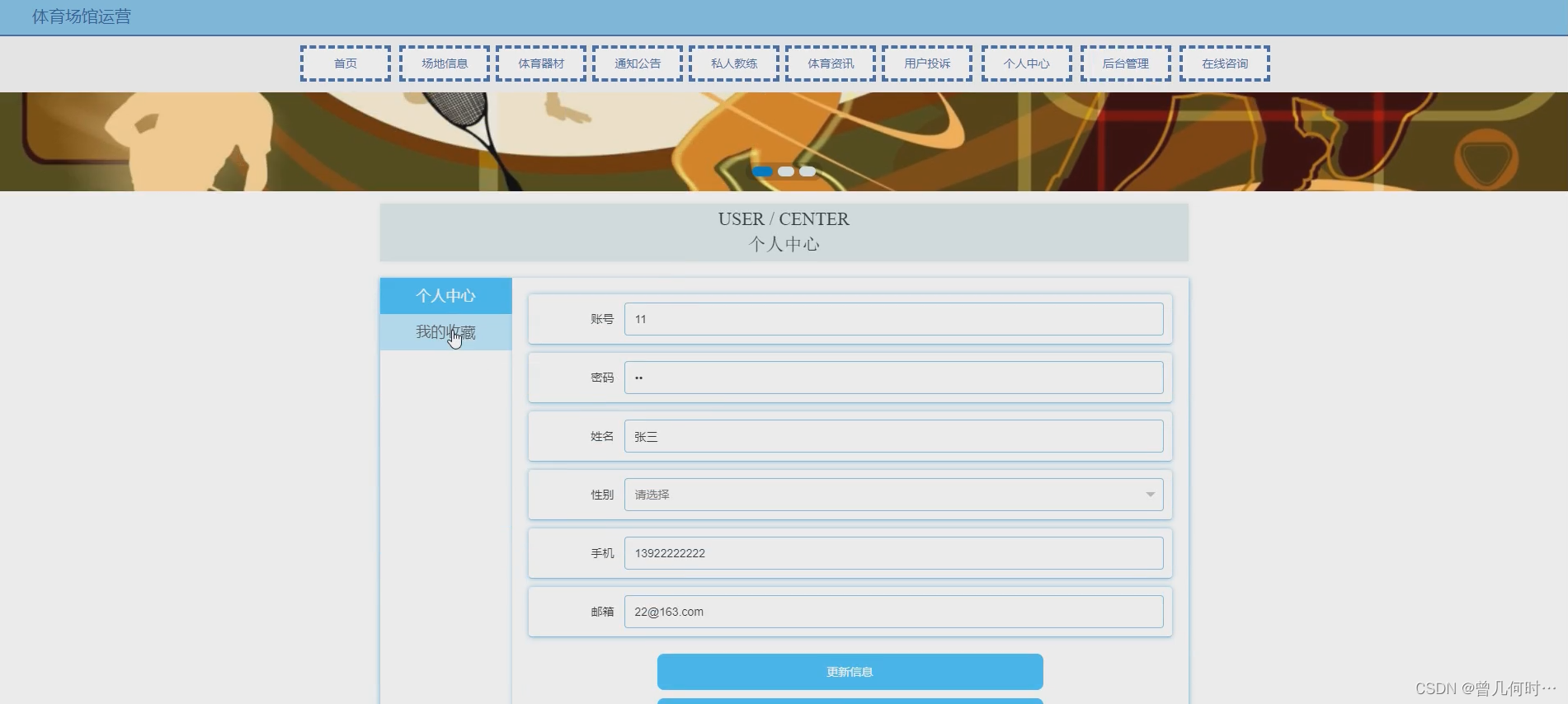Image resolution: width=1568 pixels, height=704 pixels.
Task: Open the 性别 请选择 dropdown
Action: pyautogui.click(x=894, y=495)
